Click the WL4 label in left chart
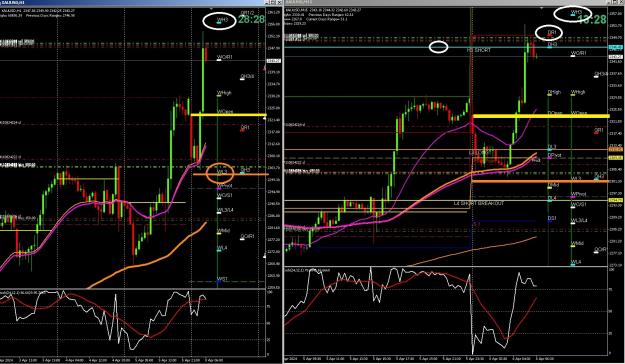This screenshot has height=364, width=625. 222,248
